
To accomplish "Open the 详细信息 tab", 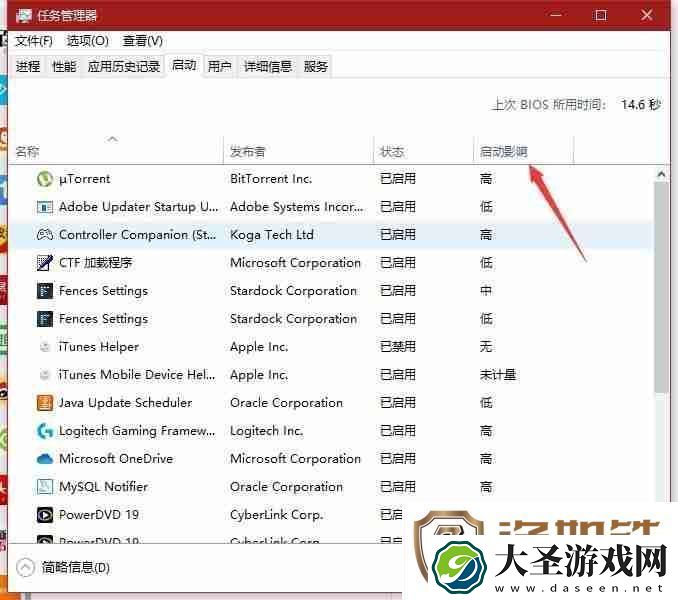I will (268, 67).
